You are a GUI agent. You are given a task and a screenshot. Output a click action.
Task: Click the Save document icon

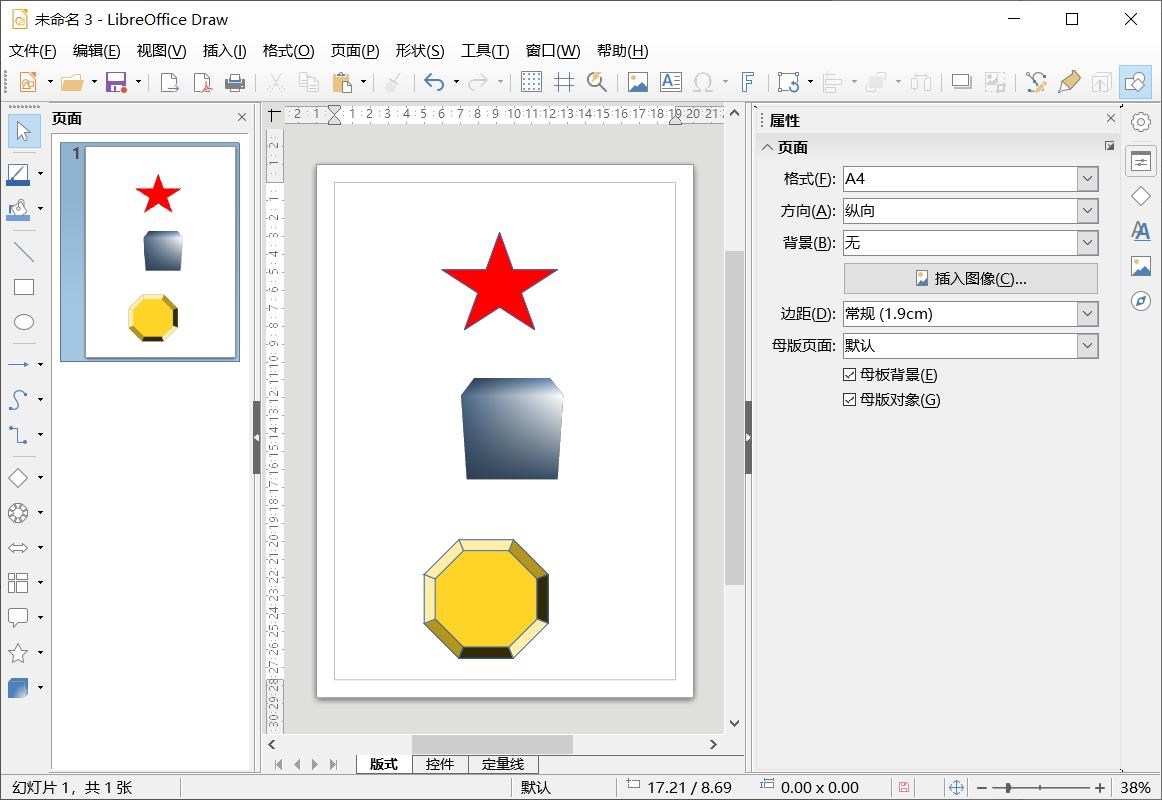[116, 82]
